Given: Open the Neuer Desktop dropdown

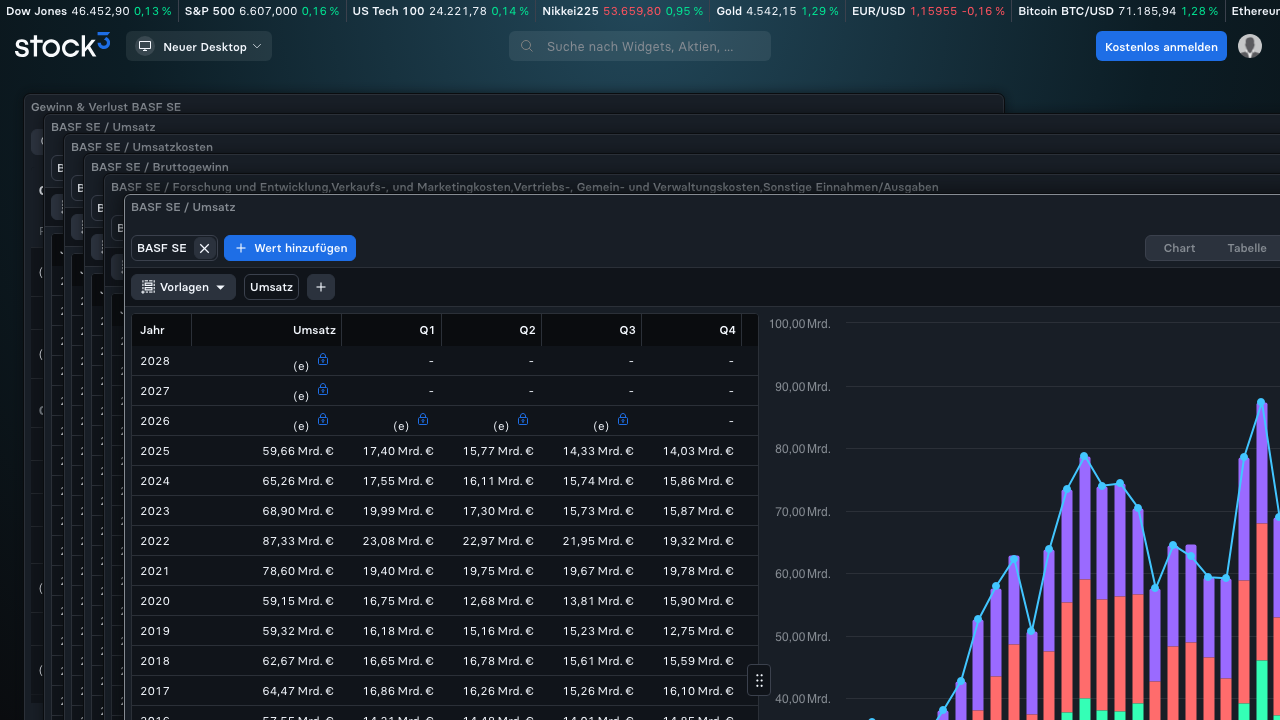Looking at the screenshot, I should point(199,47).
